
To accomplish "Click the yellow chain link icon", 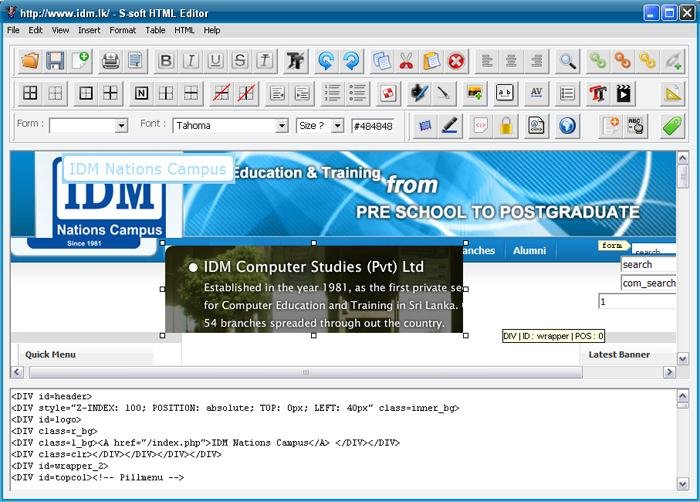I will point(647,61).
